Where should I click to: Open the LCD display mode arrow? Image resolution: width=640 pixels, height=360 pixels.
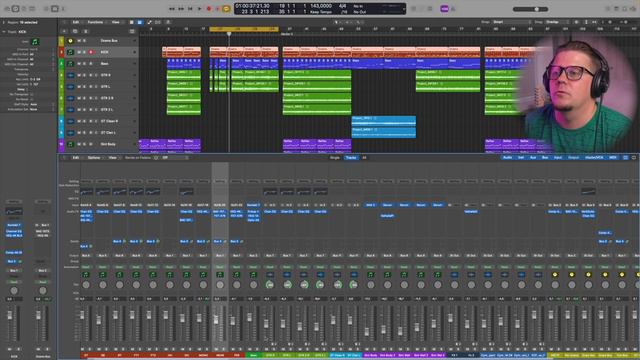point(404,9)
